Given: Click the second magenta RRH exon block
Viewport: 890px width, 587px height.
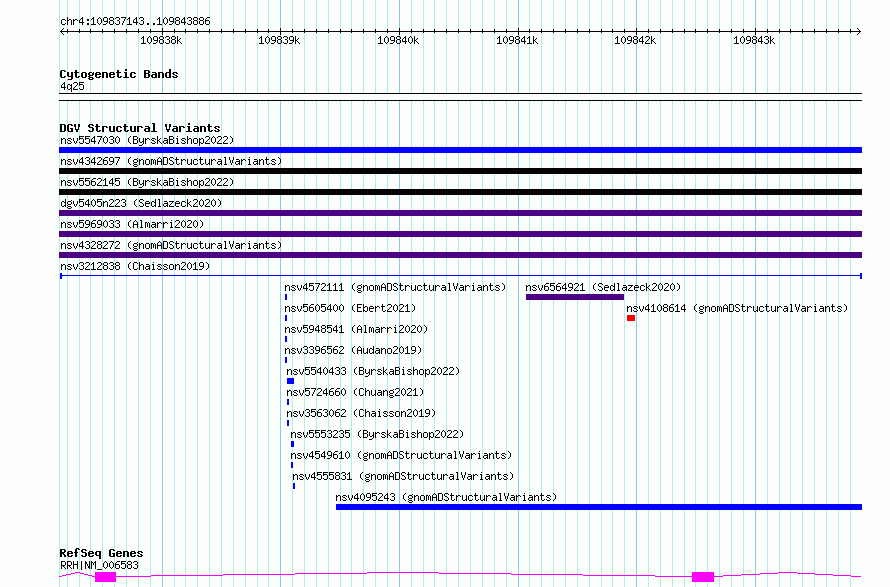Looking at the screenshot, I should 703,577.
